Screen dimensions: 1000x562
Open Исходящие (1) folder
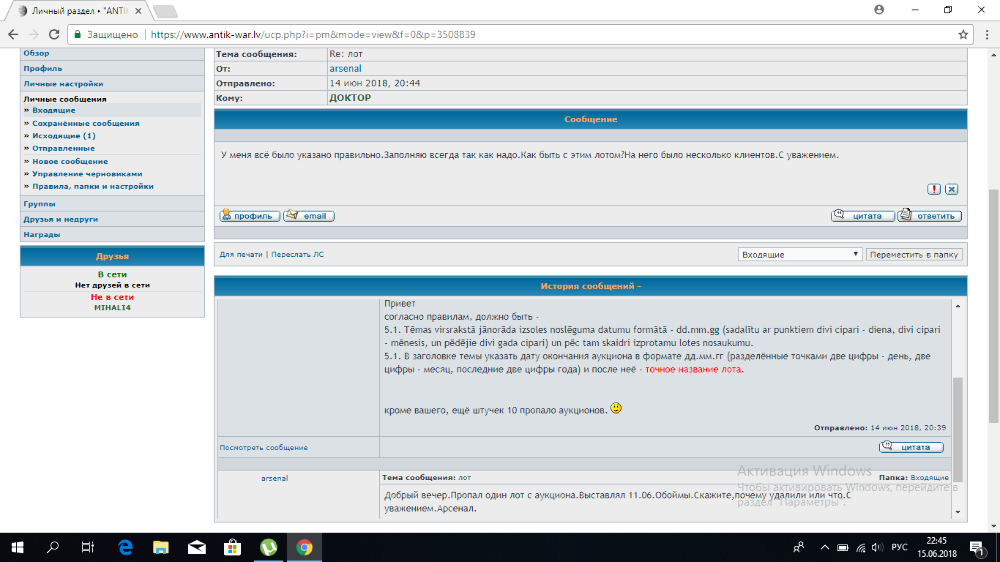coord(64,135)
